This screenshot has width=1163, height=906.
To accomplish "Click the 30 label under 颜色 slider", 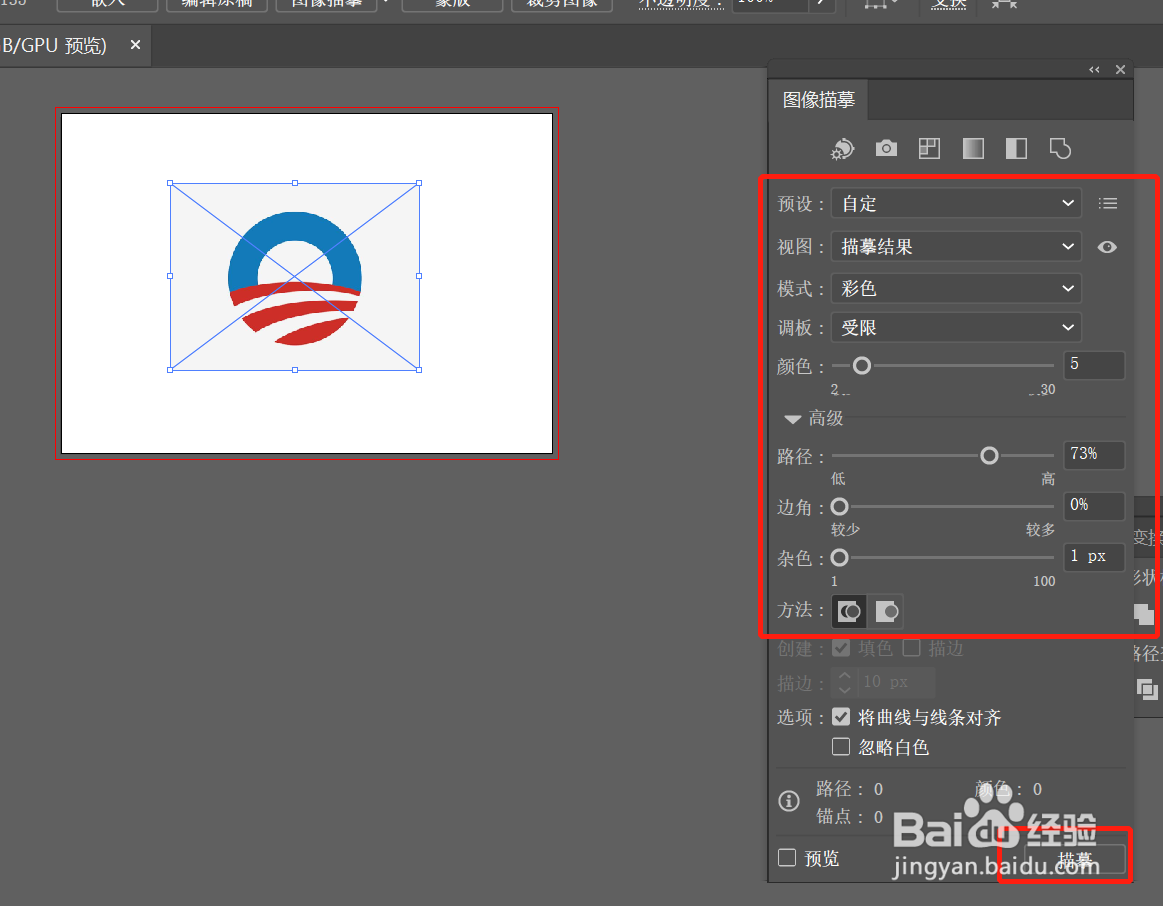I will (x=1047, y=389).
